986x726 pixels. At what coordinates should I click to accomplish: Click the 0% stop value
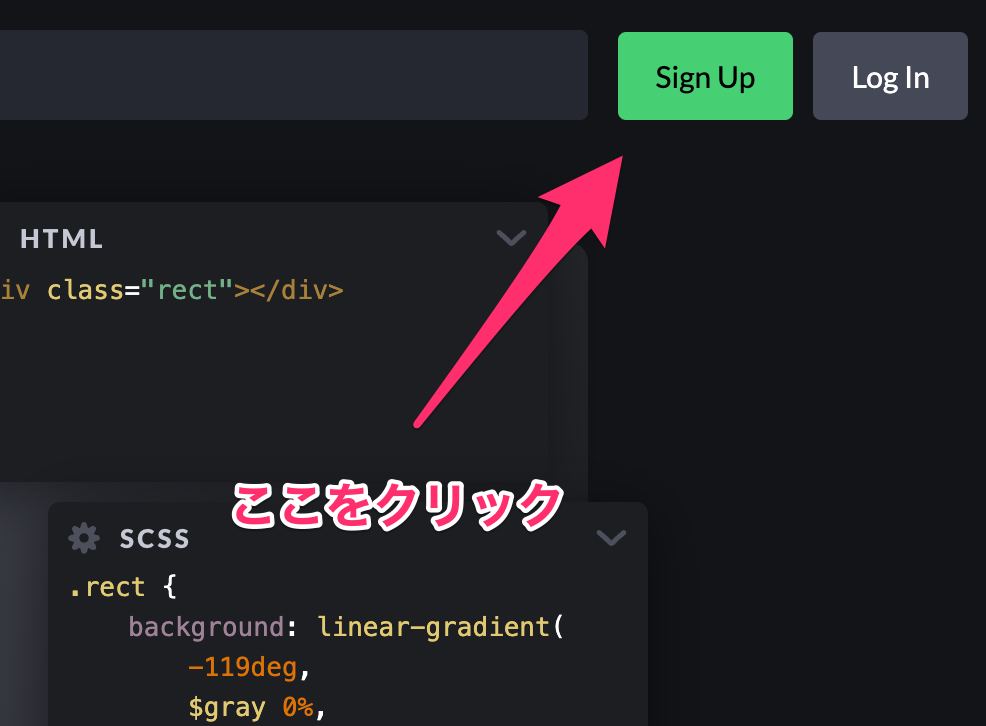297,707
